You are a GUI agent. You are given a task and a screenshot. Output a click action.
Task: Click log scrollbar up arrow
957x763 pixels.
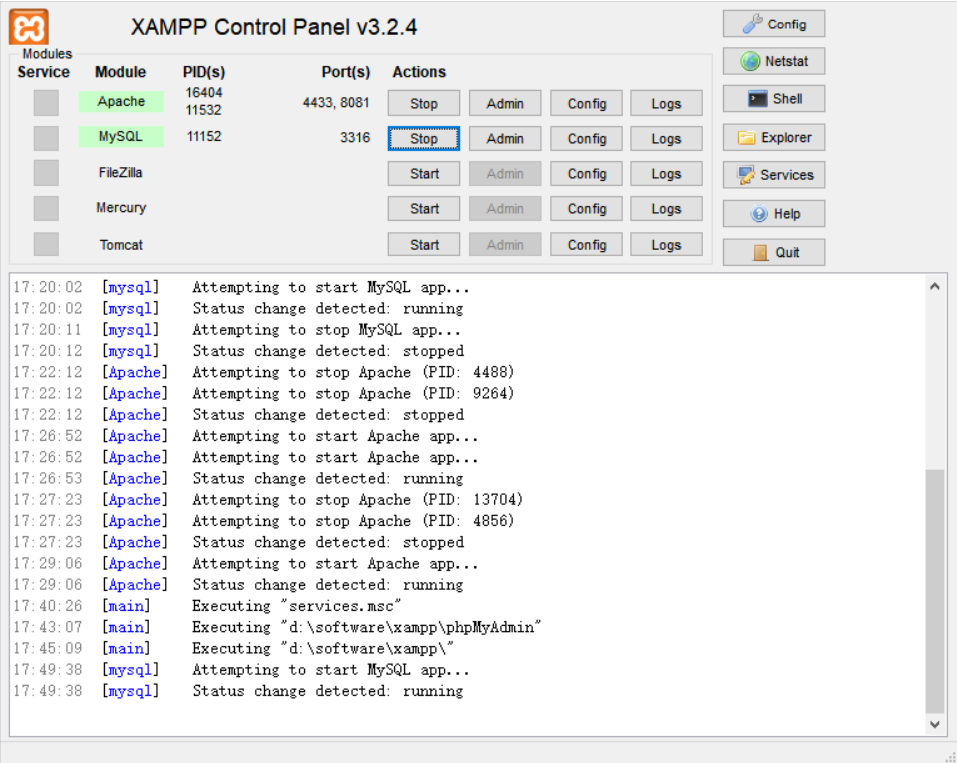click(934, 286)
